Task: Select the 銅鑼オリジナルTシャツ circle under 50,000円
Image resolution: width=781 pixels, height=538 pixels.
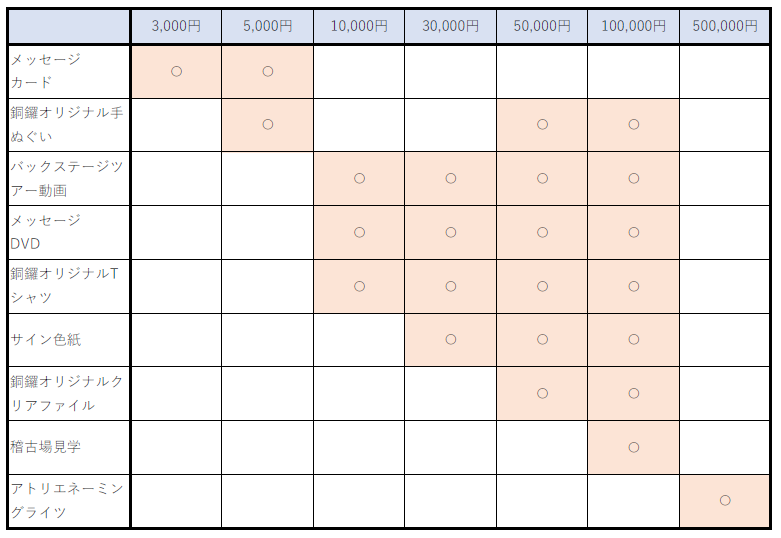Action: 542,286
